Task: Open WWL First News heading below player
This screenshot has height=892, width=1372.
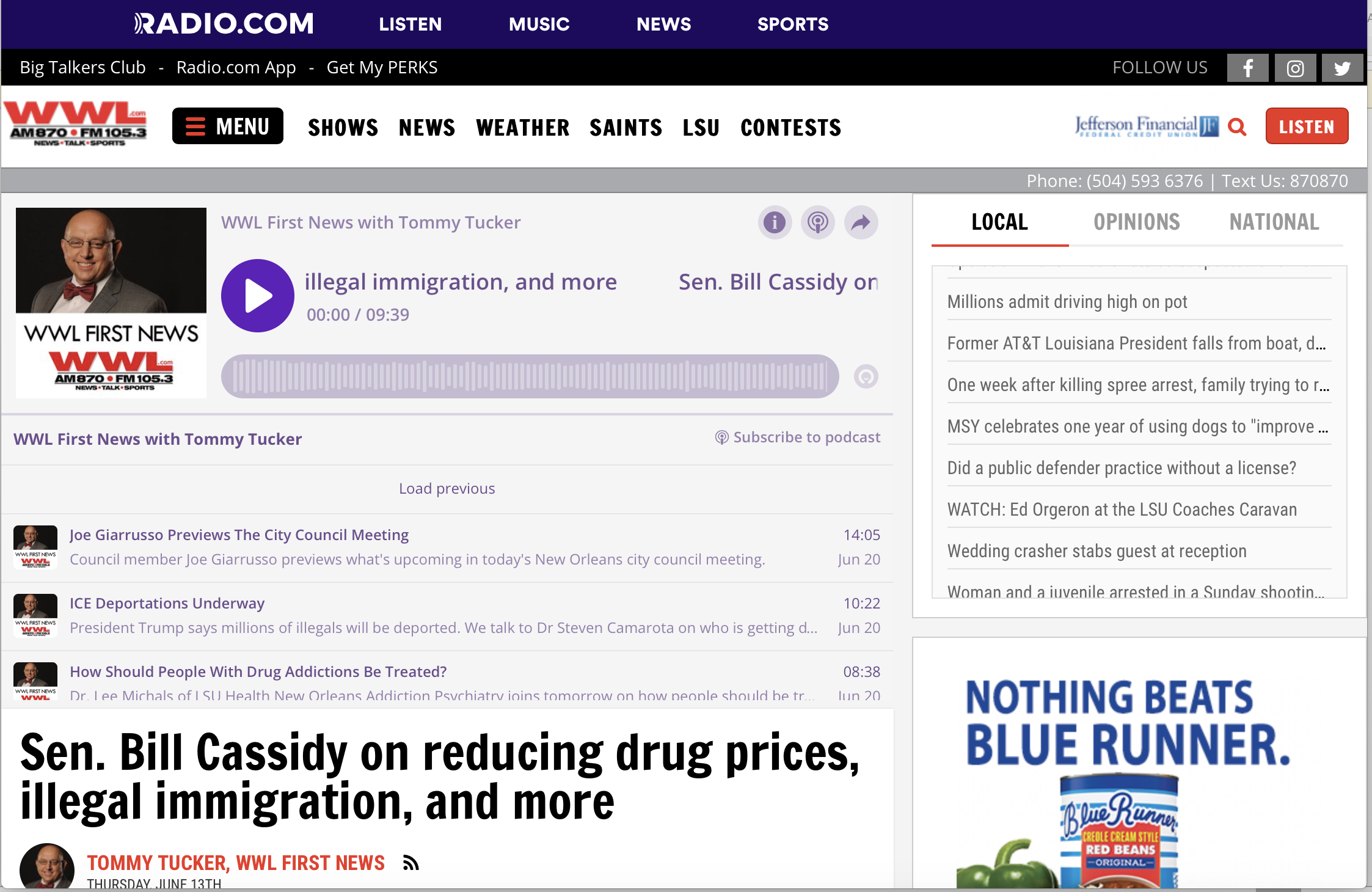Action: click(x=158, y=439)
